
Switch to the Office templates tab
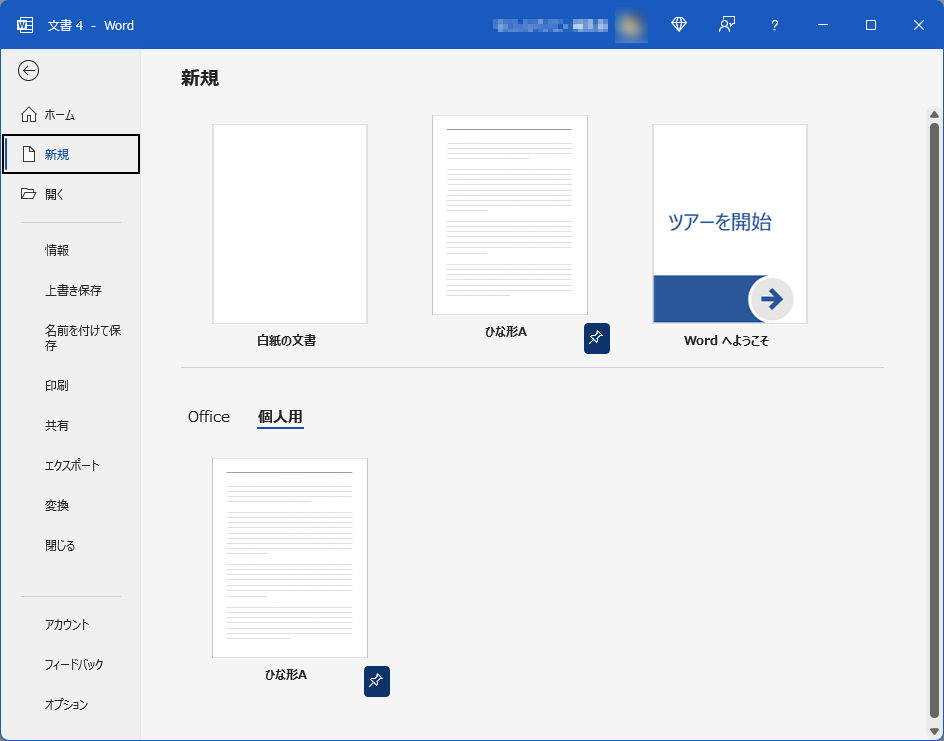208,417
